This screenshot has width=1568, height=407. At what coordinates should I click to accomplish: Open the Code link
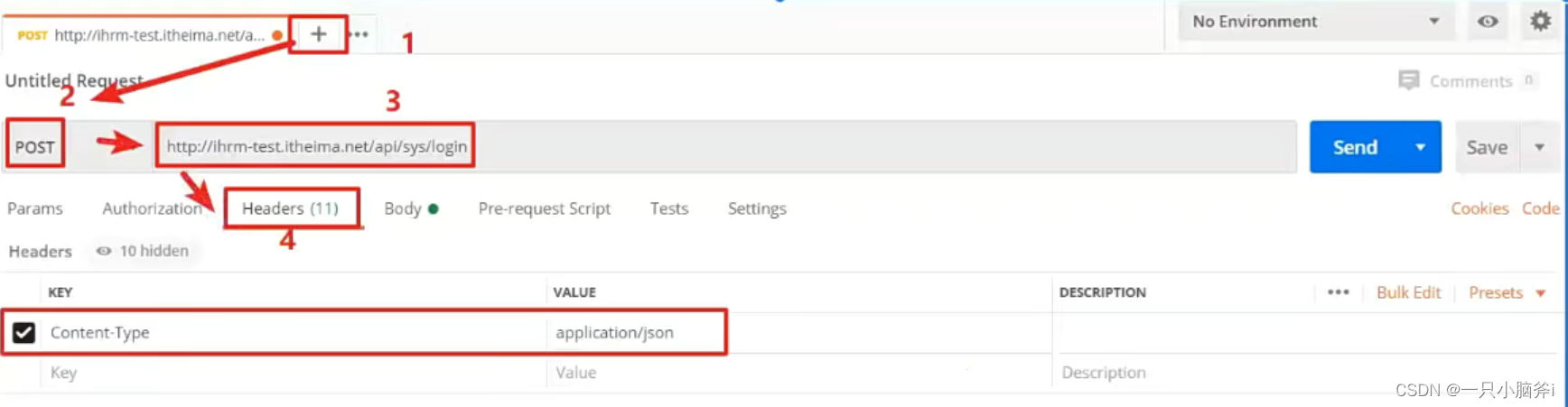(1540, 208)
